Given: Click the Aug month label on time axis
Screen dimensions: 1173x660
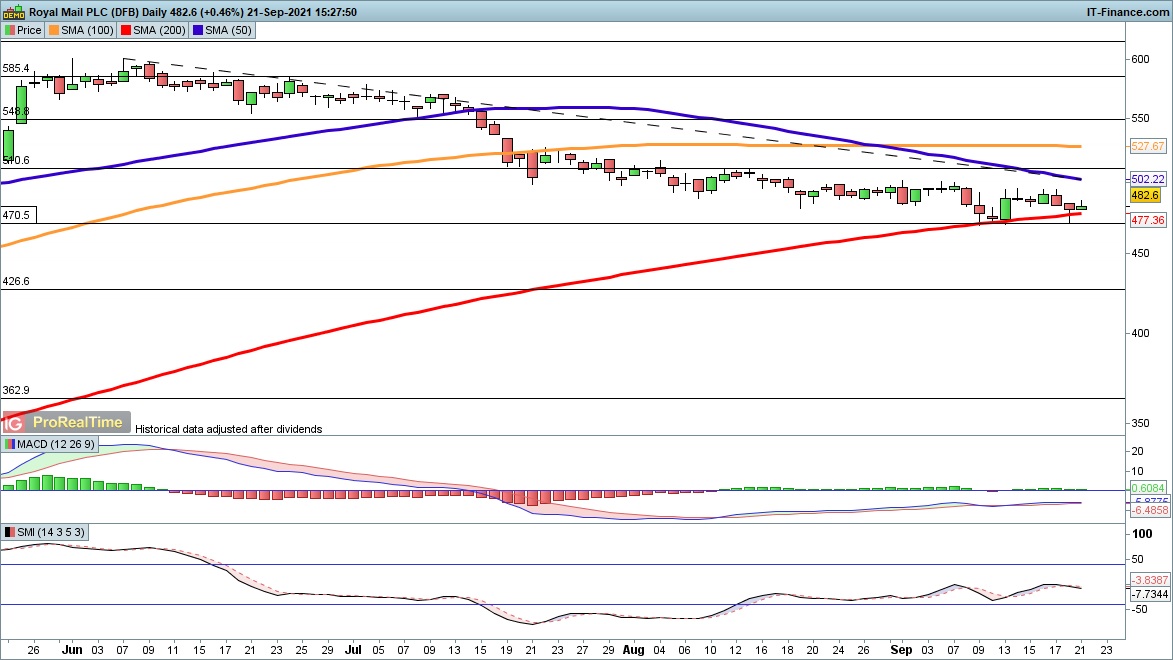Looking at the screenshot, I should click(x=633, y=650).
